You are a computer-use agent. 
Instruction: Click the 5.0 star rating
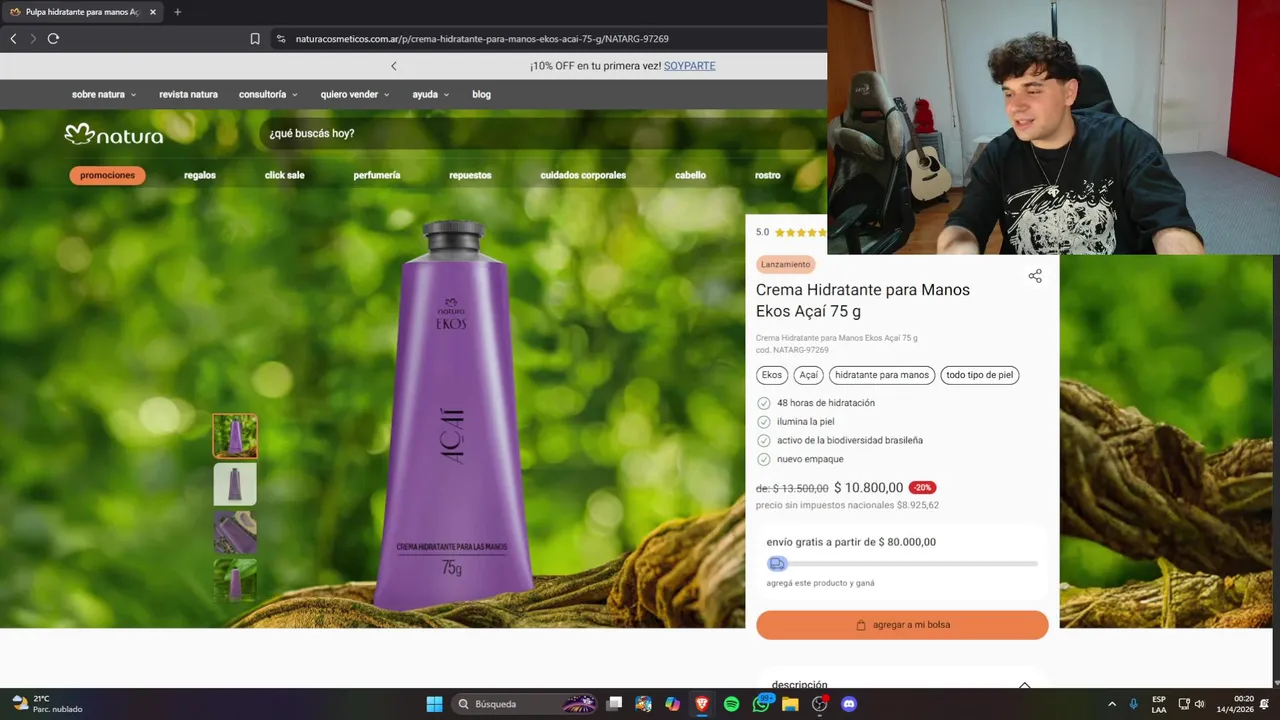pos(791,232)
